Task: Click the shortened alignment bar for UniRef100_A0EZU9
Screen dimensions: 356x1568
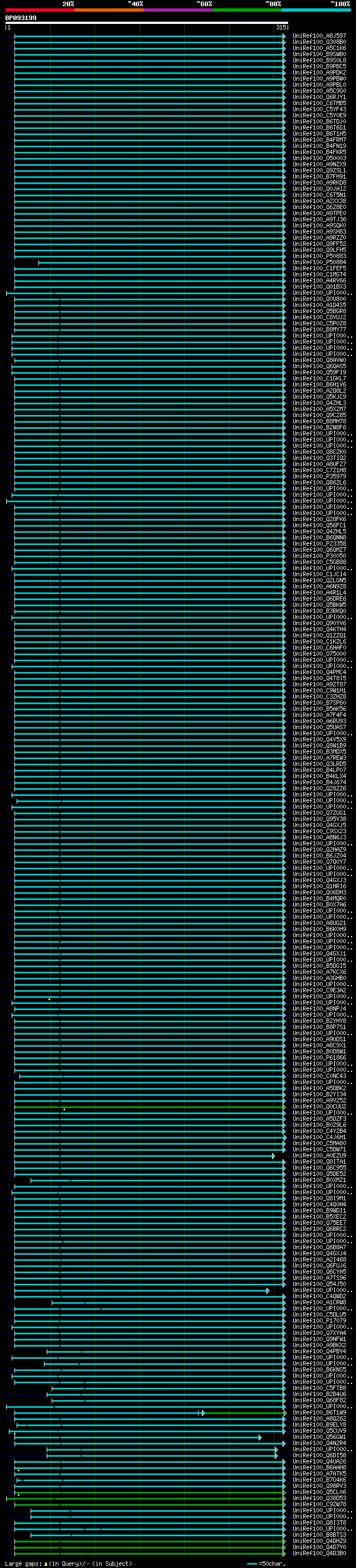Action: 145,1155
